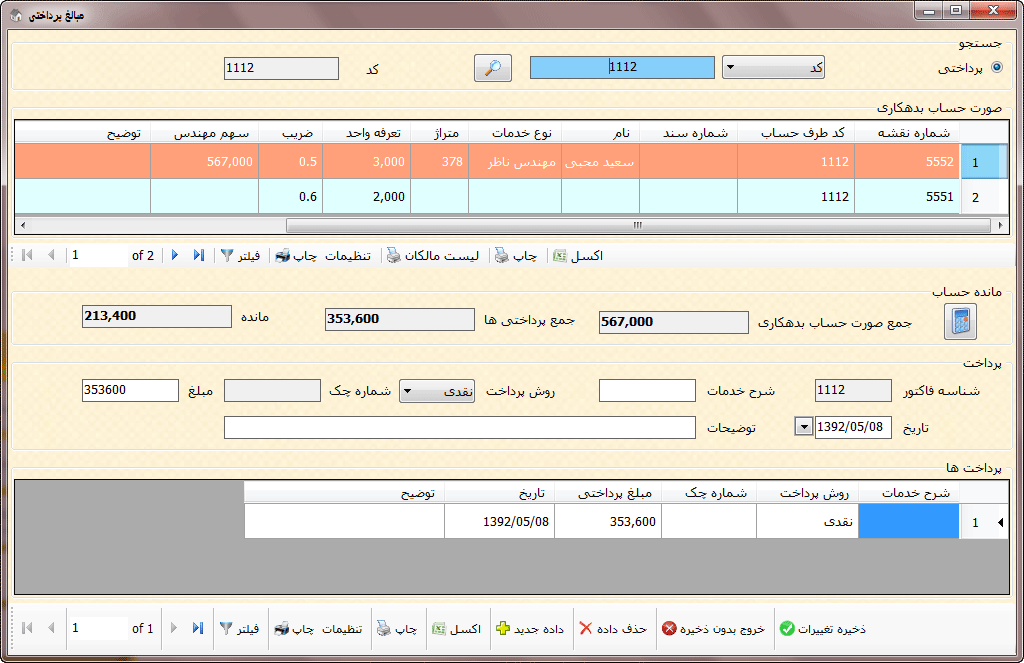Viewport: 1024px width, 663px height.
Task: Open the date picker dropdown arrow
Action: pos(803,427)
